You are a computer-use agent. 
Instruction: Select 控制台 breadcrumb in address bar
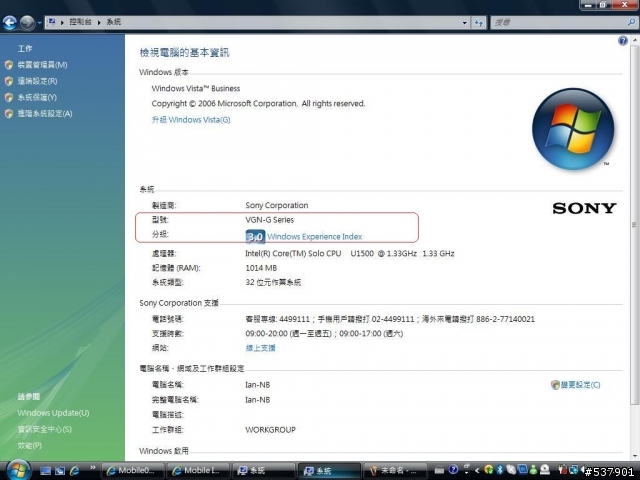80,22
